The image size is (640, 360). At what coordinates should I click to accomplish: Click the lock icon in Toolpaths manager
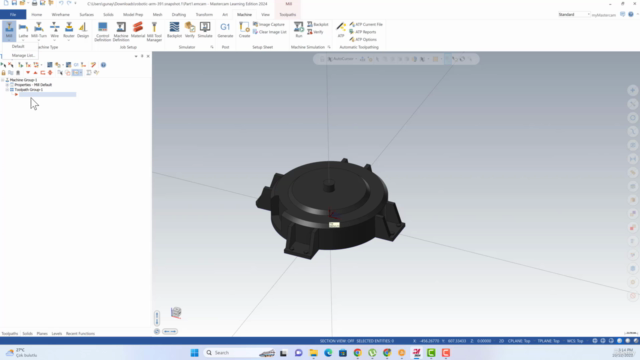point(3,73)
